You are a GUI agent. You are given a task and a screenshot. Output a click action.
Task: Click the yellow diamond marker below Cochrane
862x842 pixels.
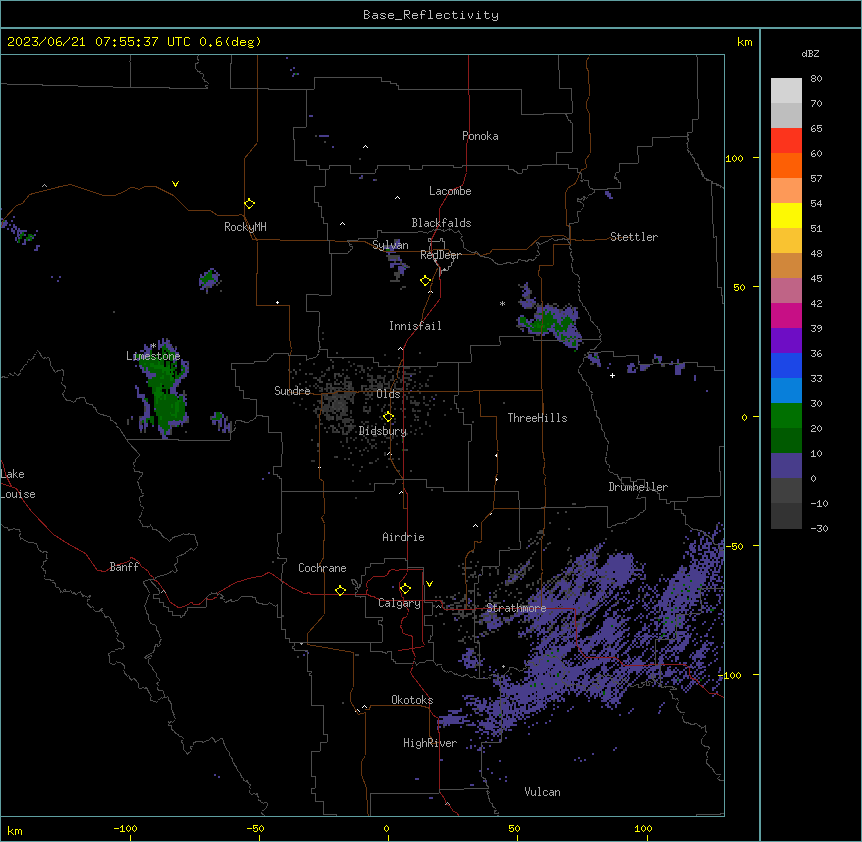coord(340,590)
